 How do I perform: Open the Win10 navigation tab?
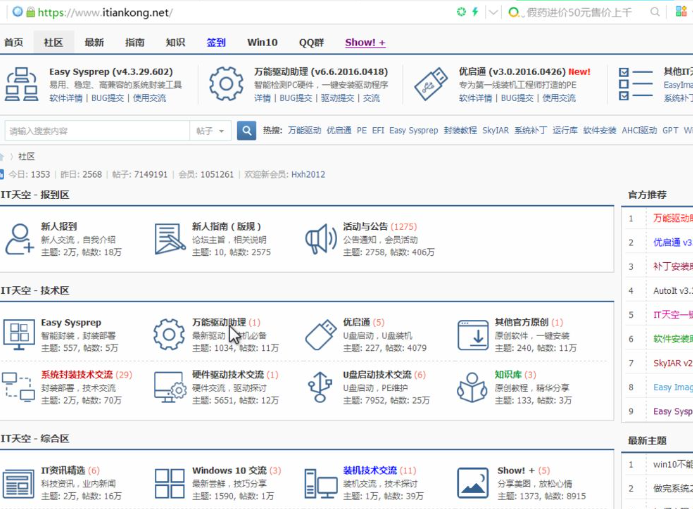click(262, 43)
